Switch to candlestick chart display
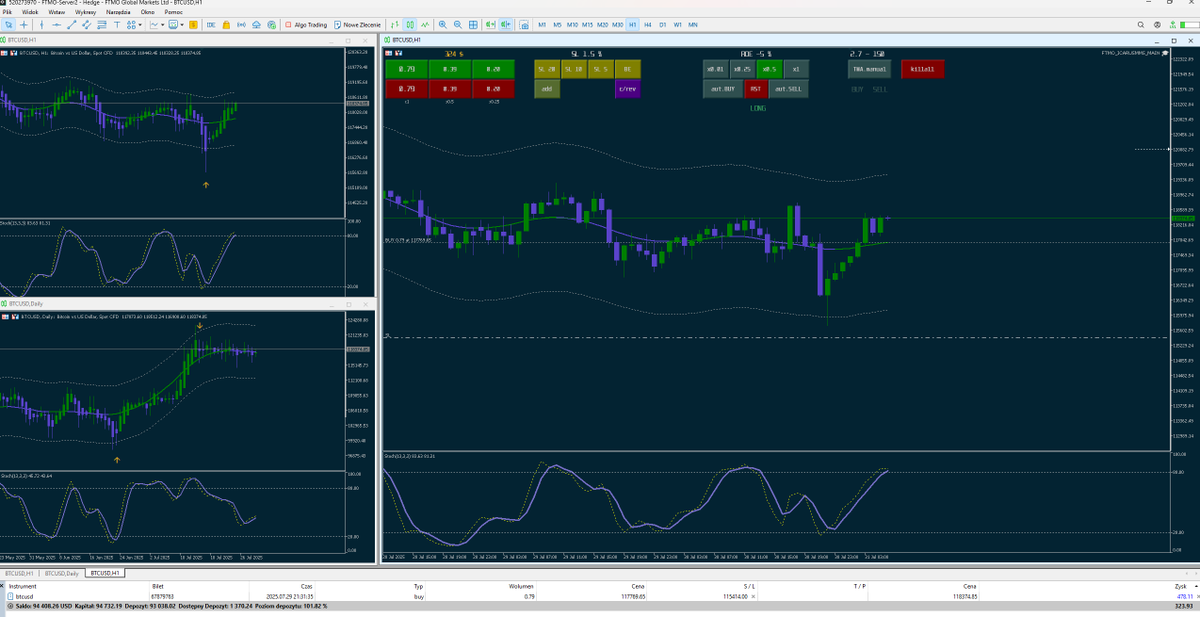The width and height of the screenshot is (1200, 617). pos(410,24)
